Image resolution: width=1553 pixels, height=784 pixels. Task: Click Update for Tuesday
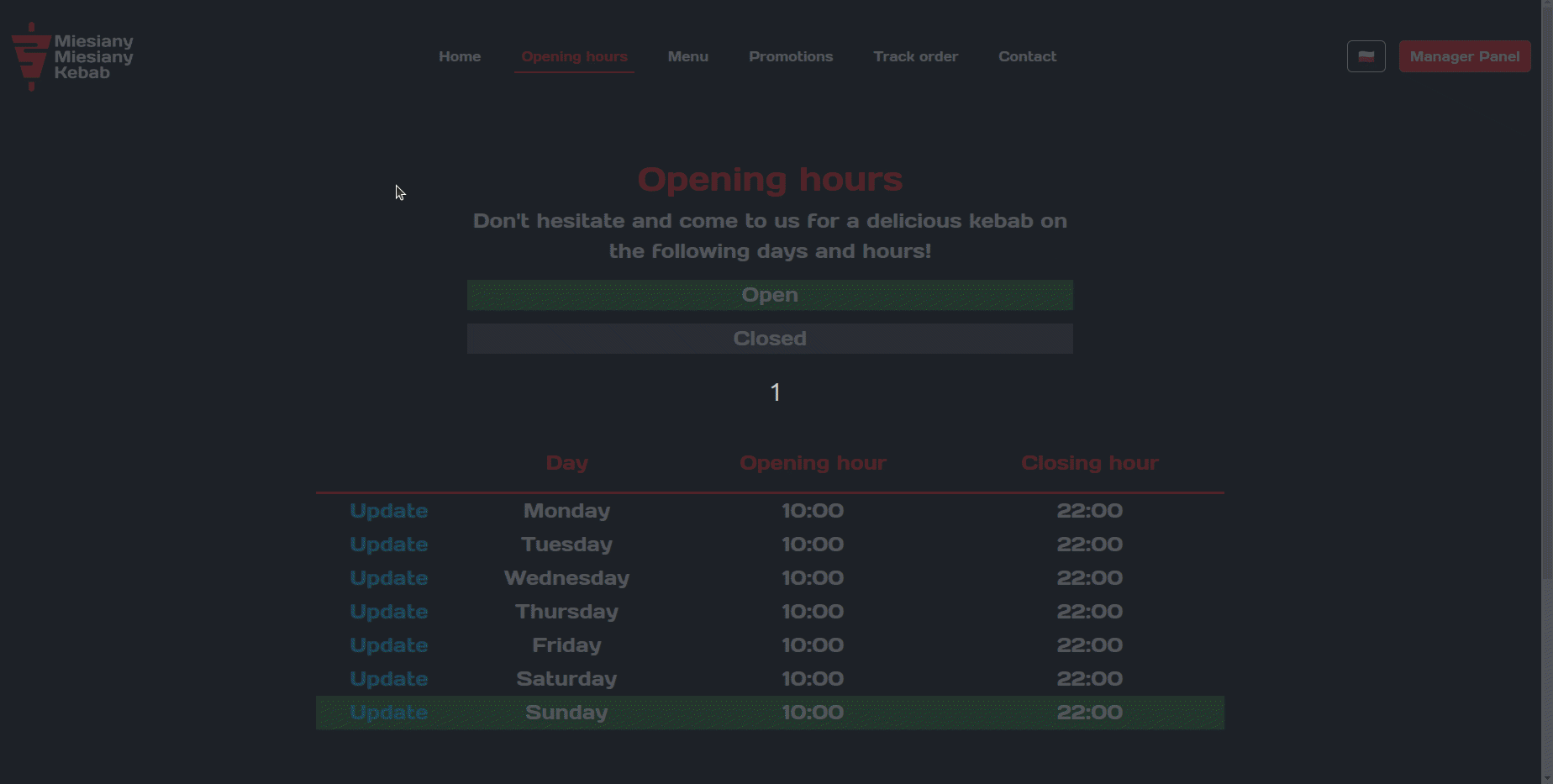(388, 545)
